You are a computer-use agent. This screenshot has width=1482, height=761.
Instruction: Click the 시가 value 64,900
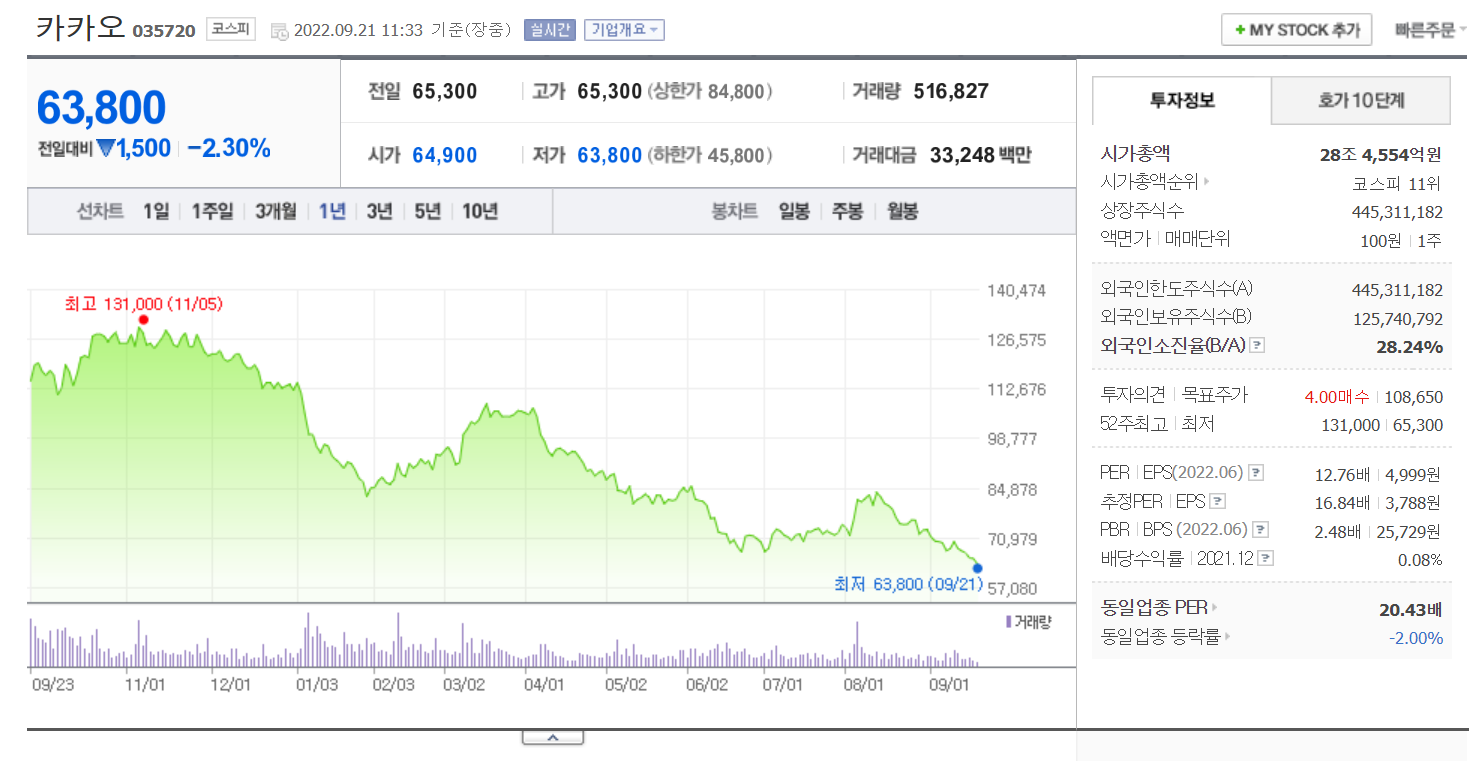[x=445, y=156]
